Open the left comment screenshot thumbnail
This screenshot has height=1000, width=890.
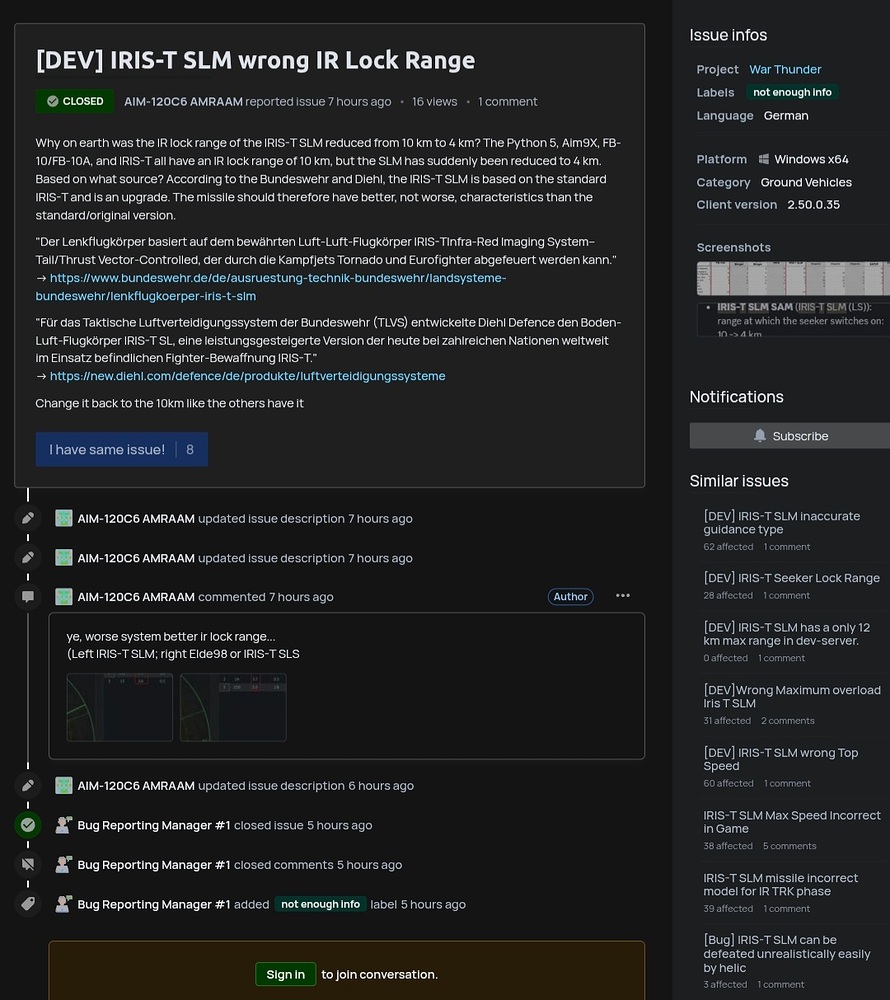(x=120, y=707)
